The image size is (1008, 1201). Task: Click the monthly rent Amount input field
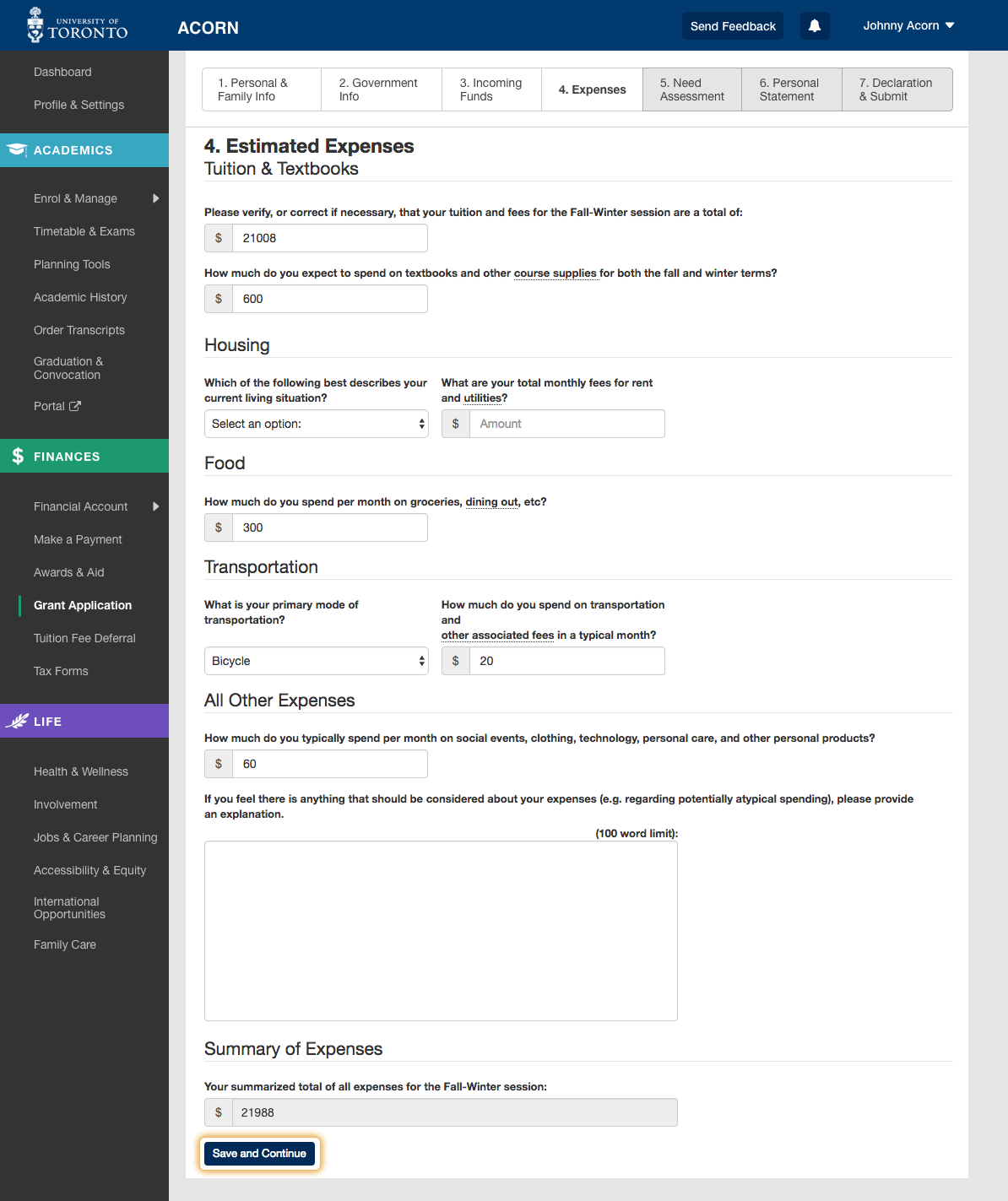click(x=567, y=424)
